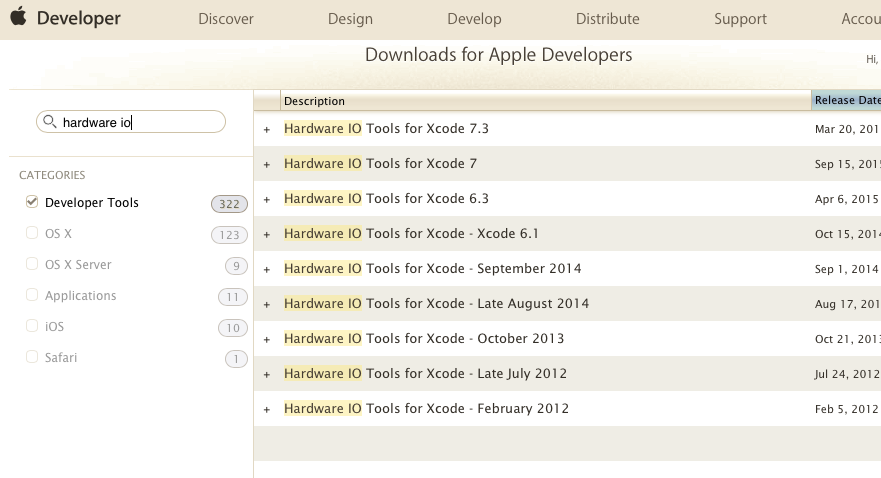881x478 pixels.
Task: Click the Developer home link
Action: point(79,18)
